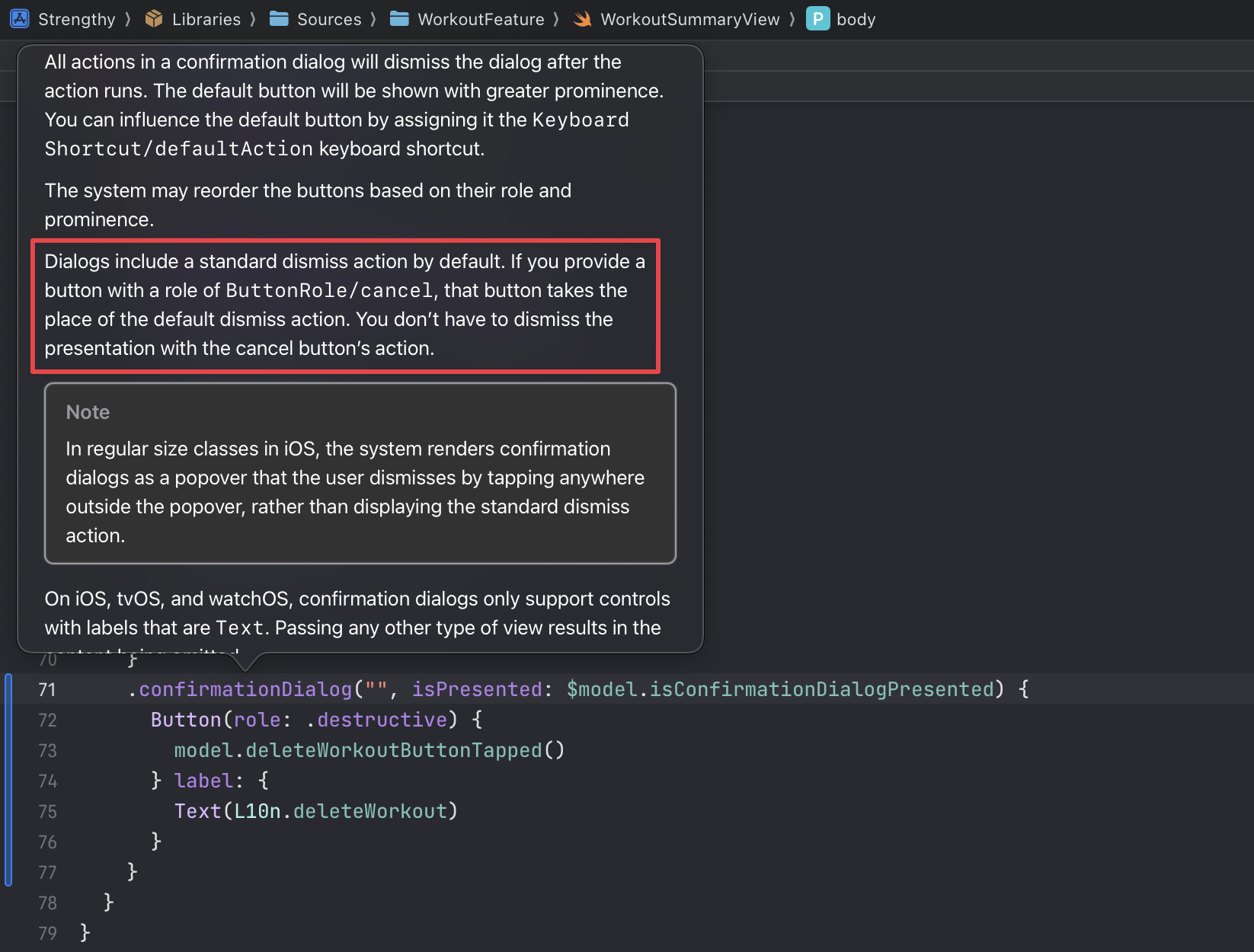Click the Strengthy project icon in breadcrumb
The width and height of the screenshot is (1254, 952).
point(19,19)
